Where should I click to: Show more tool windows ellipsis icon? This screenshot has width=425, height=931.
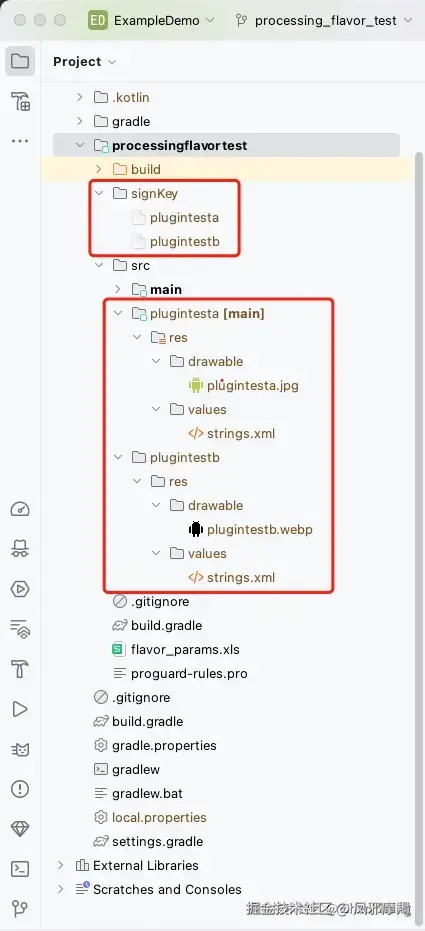point(20,141)
